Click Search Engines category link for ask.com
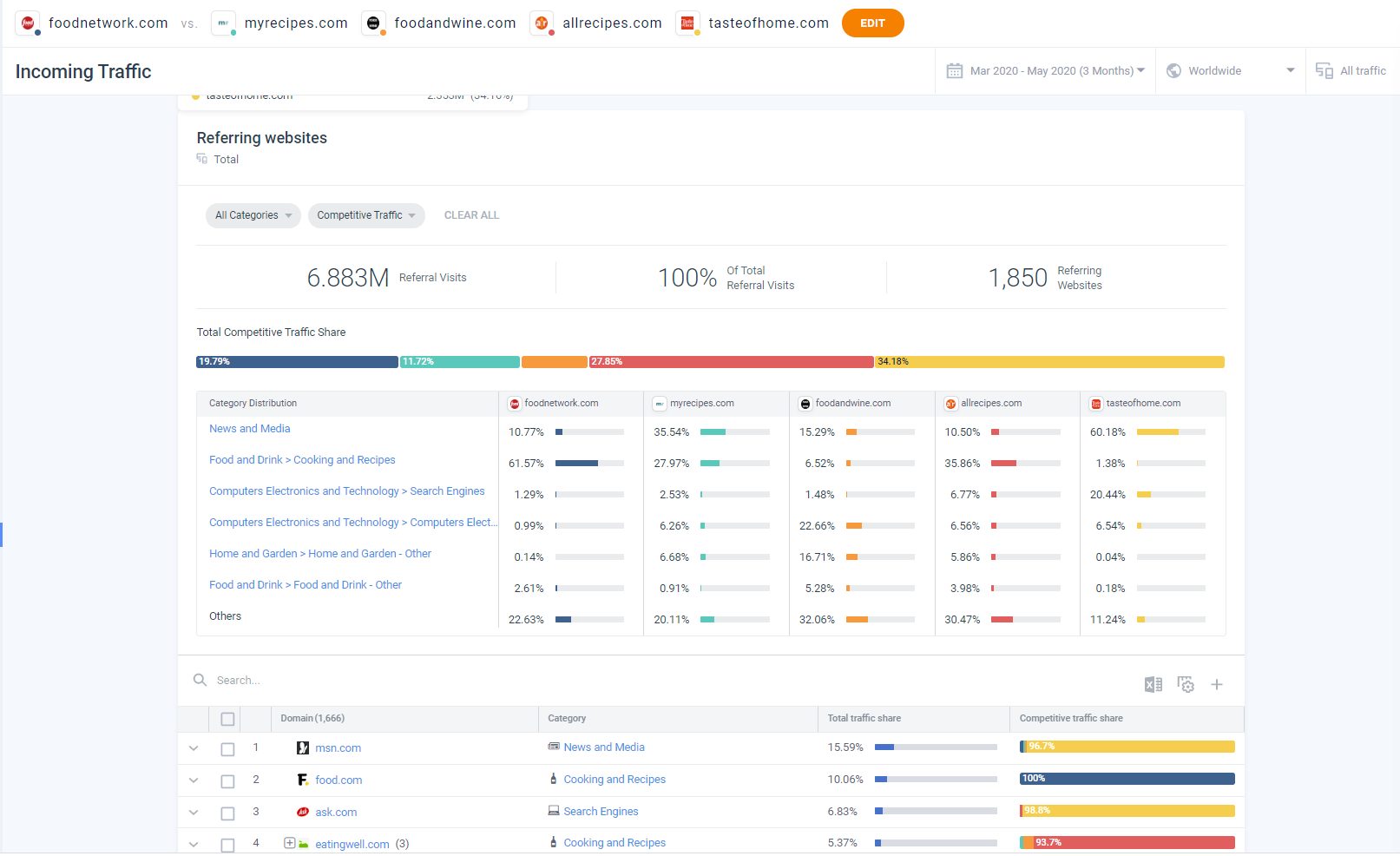This screenshot has width=1400, height=856. click(x=601, y=812)
